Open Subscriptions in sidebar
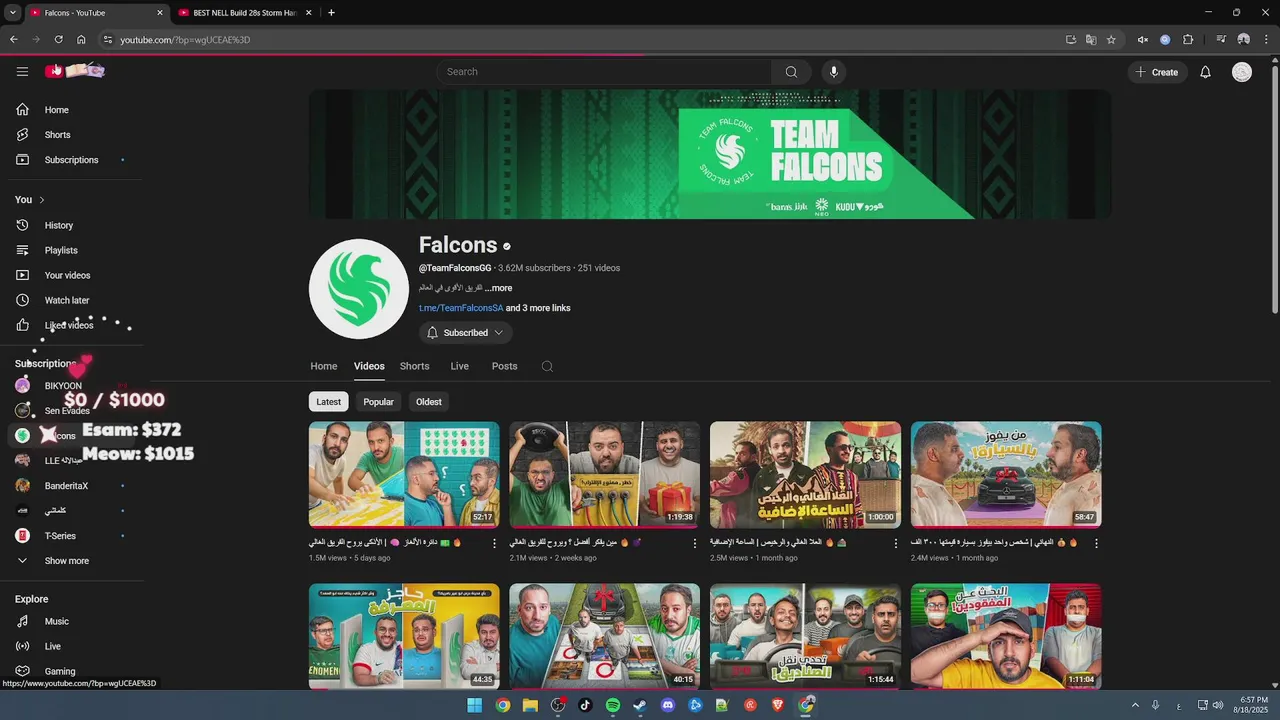1280x720 pixels. pos(71,160)
